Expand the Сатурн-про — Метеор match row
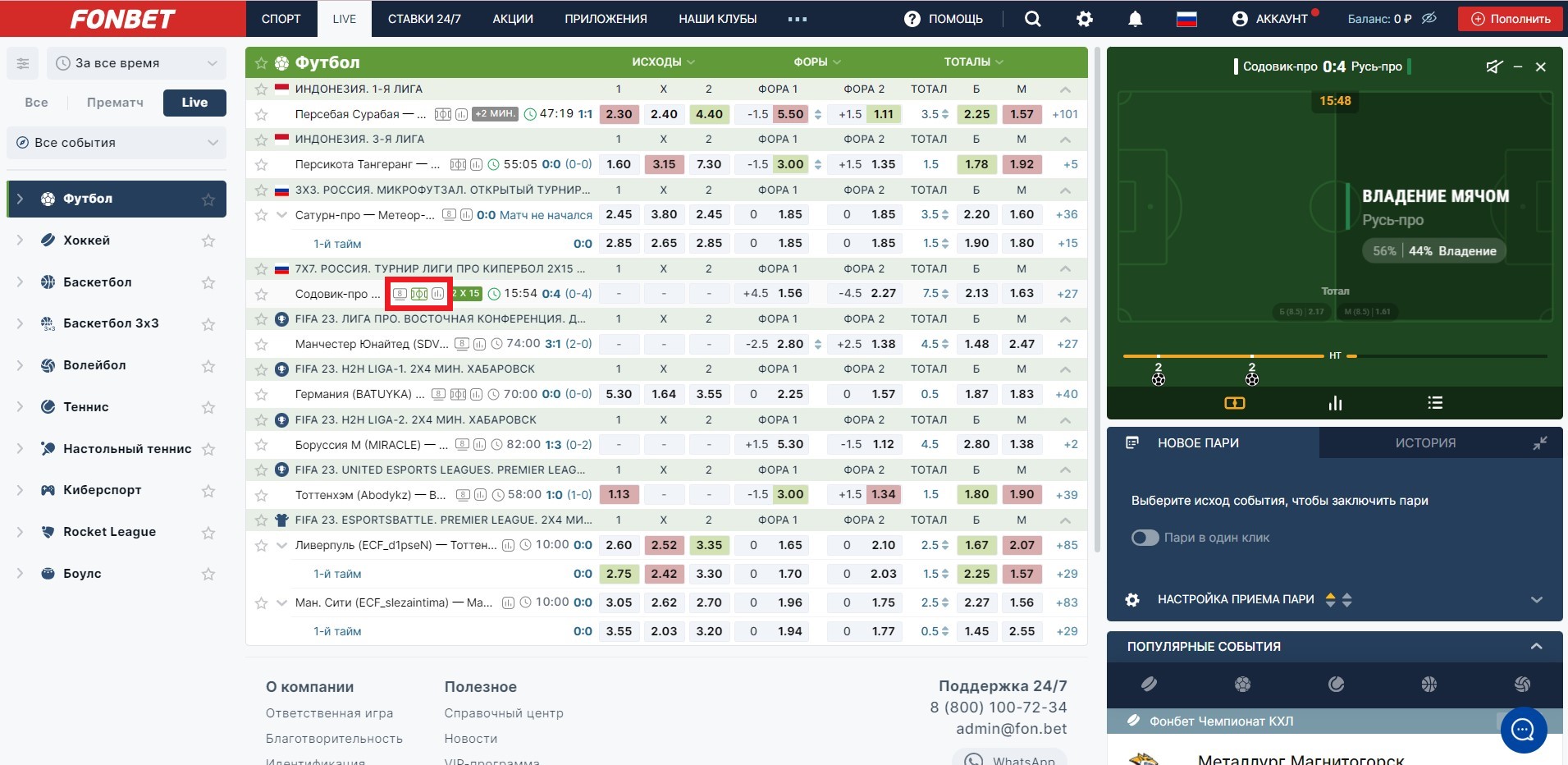The height and width of the screenshot is (765, 1568). point(282,215)
